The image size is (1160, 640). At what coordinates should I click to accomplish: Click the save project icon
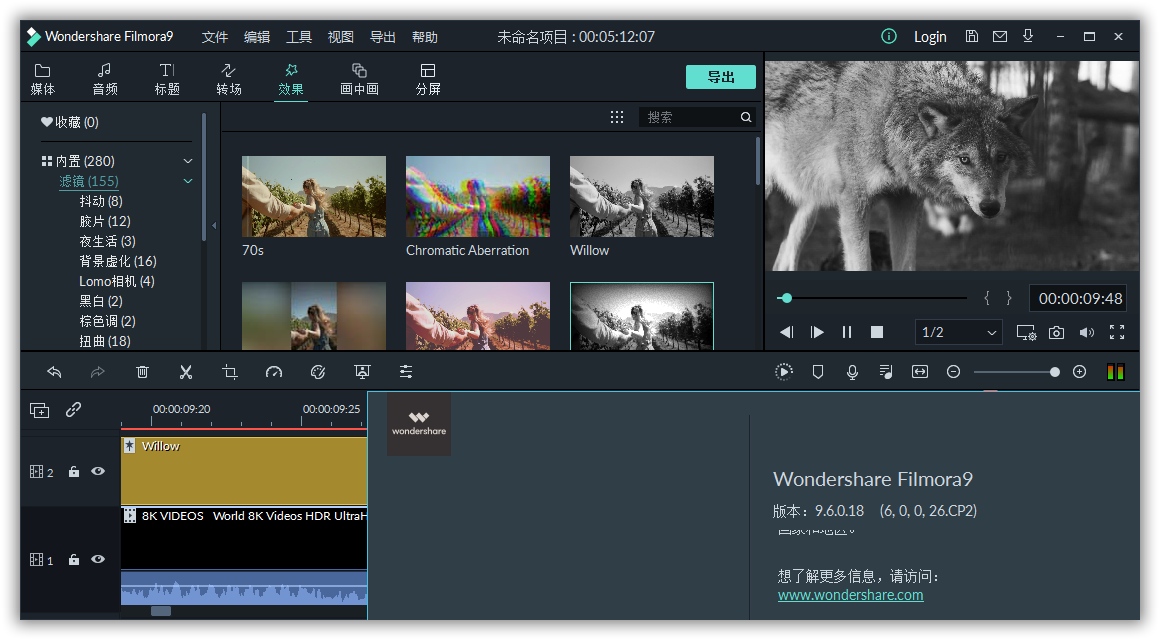[972, 36]
